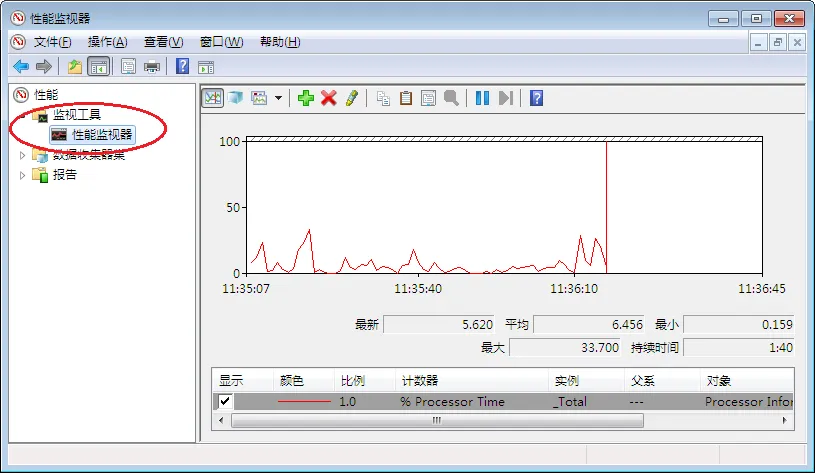Open graph Properties icon in the graph toolbar

point(428,98)
